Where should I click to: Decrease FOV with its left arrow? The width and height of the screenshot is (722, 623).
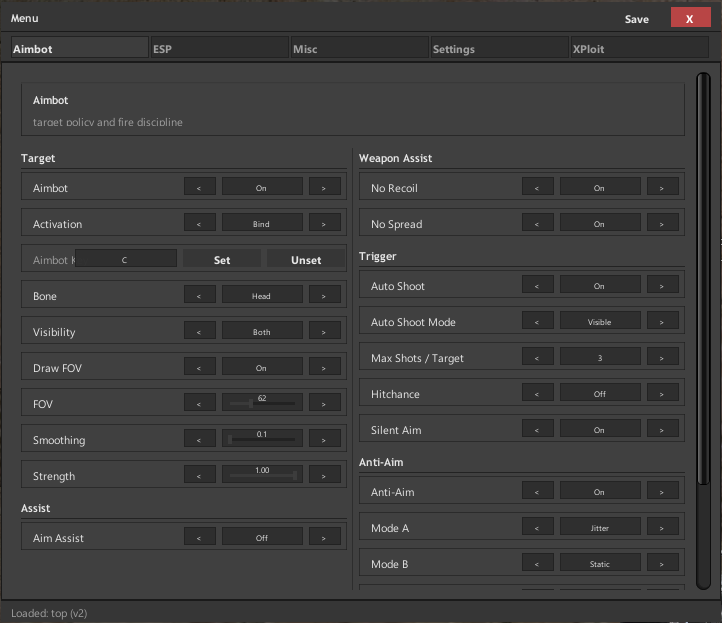coord(199,403)
